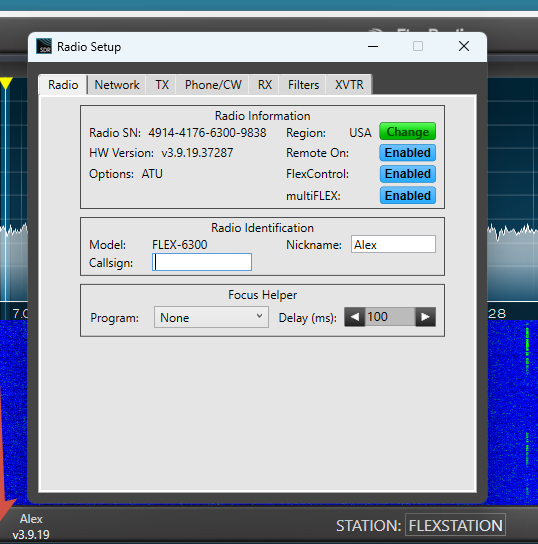Minimize the Radio Setup window
This screenshot has width=538, height=544.
pyautogui.click(x=373, y=46)
